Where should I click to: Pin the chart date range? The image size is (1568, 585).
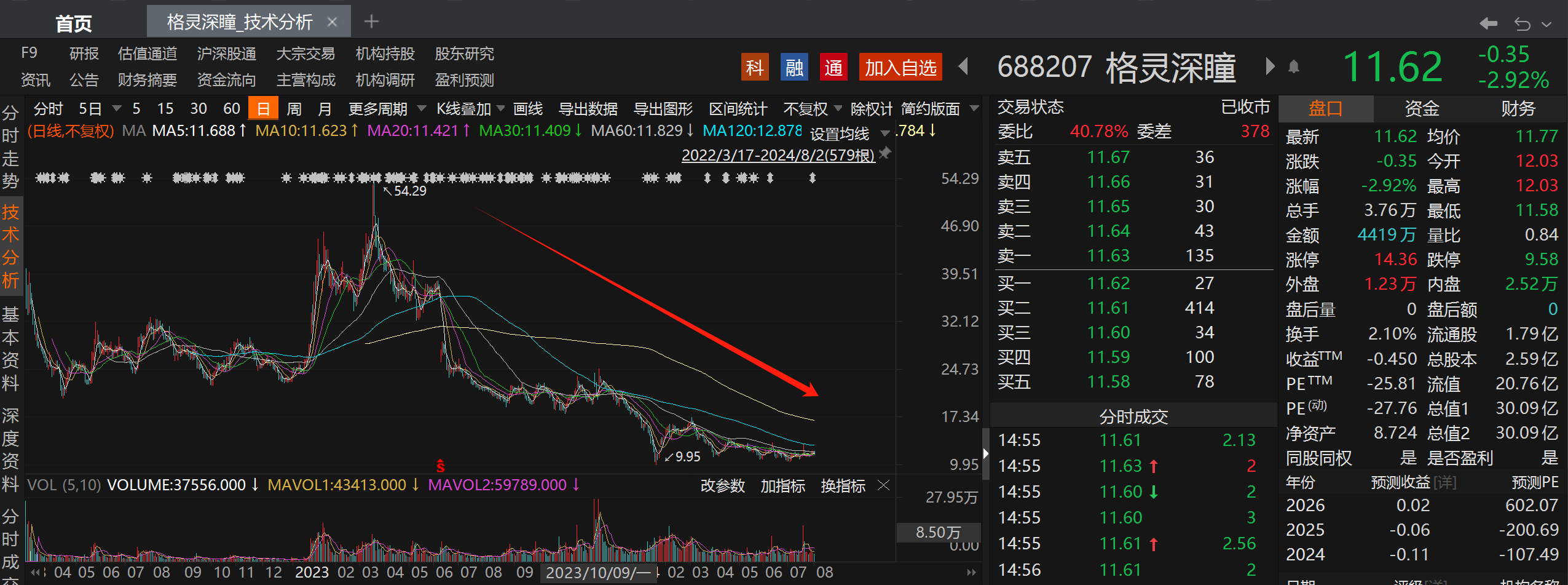[x=885, y=153]
